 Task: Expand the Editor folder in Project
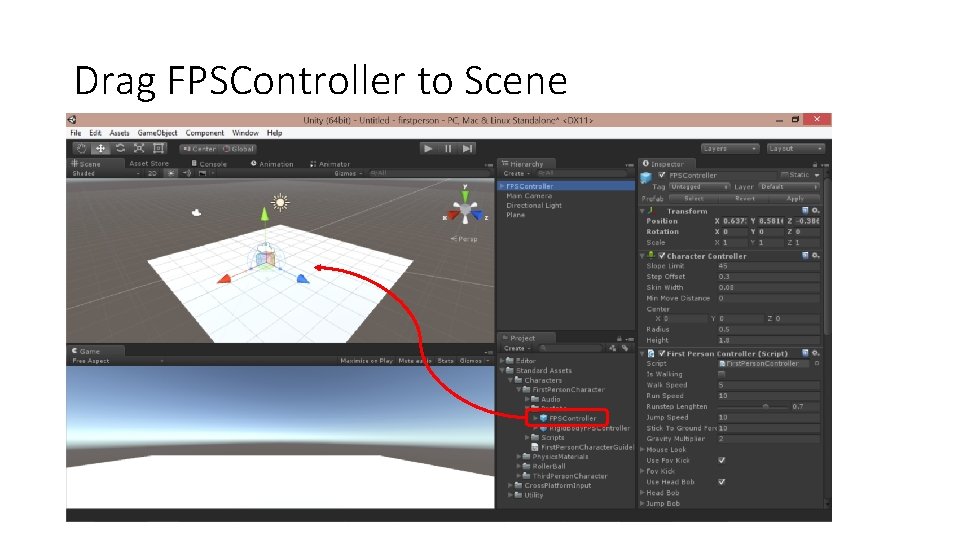click(502, 361)
